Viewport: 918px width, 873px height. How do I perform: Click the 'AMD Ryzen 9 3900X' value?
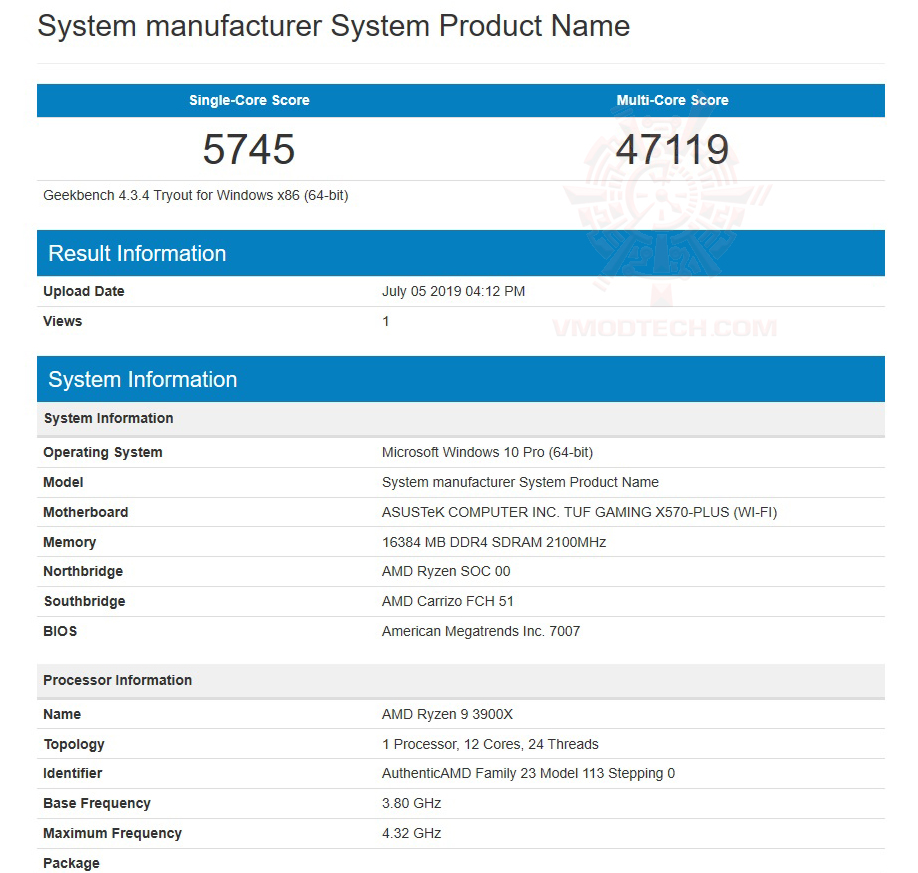click(x=447, y=714)
